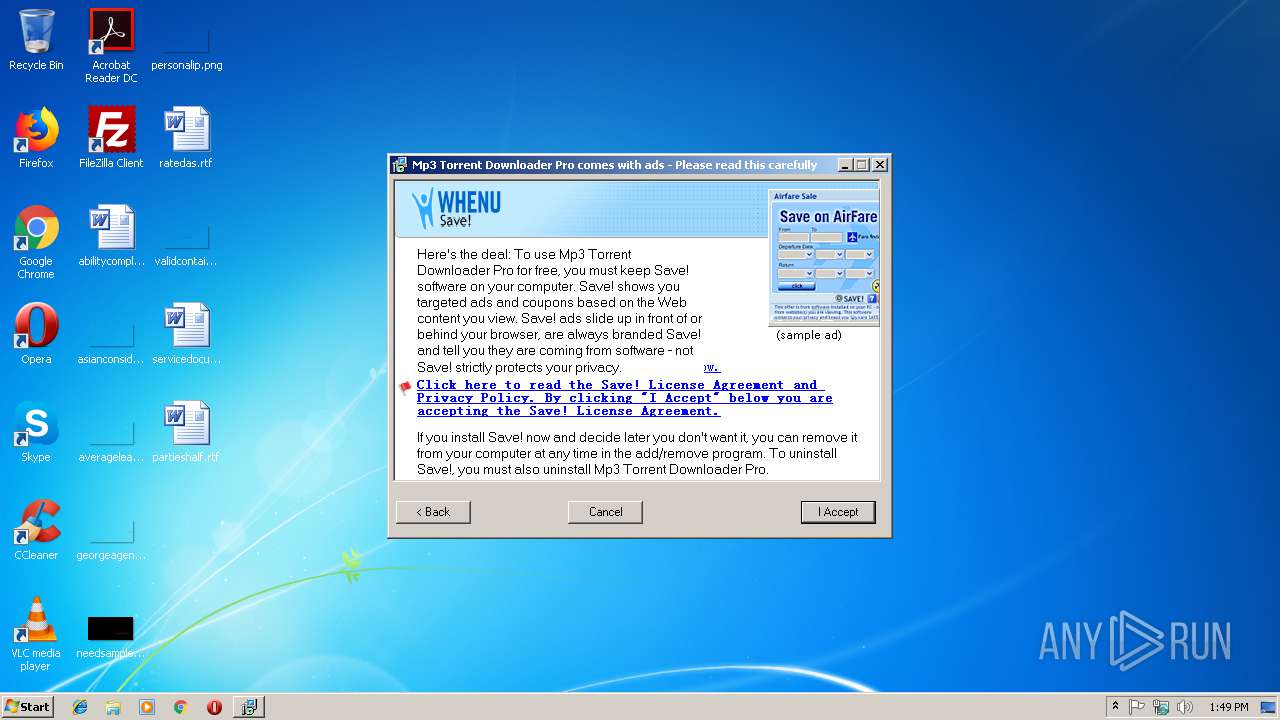Image resolution: width=1280 pixels, height=720 pixels.
Task: Open Internet Explorer from taskbar
Action: coord(80,707)
